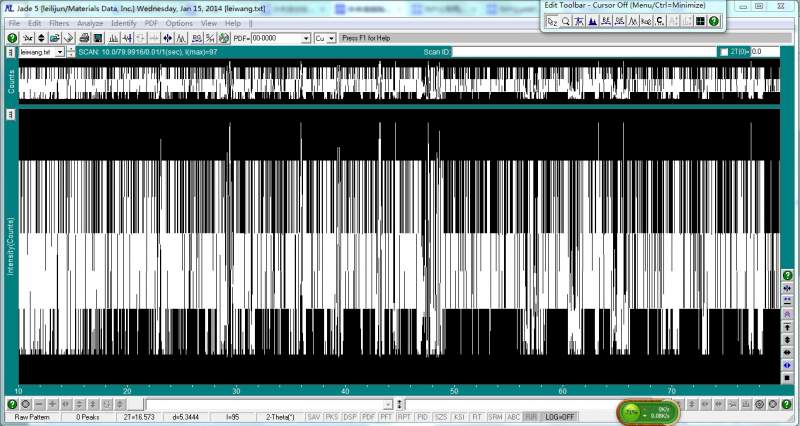800x426 pixels.
Task: Click the toggle button left of leiwang.txt
Action: 10,52
